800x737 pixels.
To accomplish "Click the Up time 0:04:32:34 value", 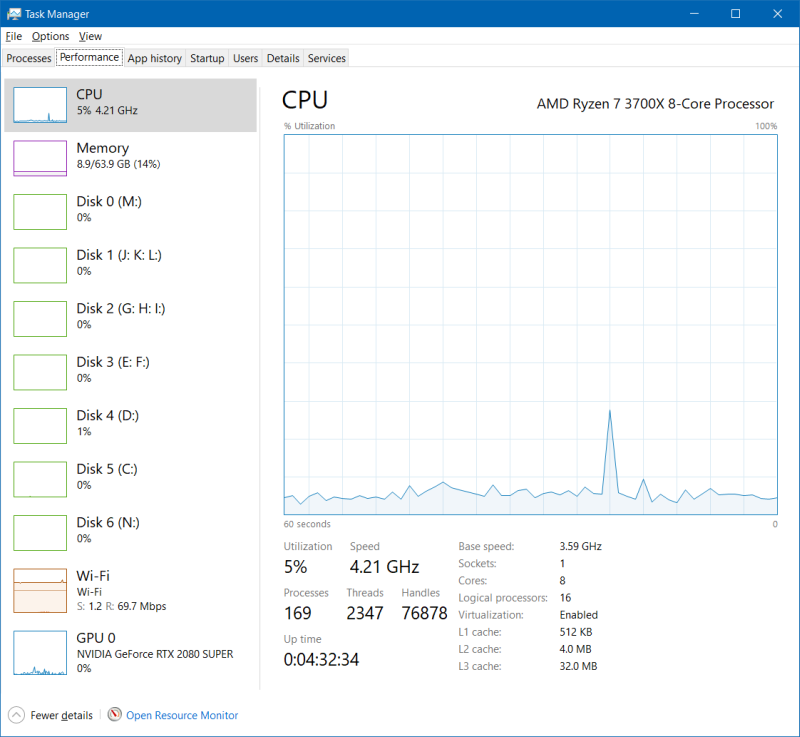I will (321, 659).
